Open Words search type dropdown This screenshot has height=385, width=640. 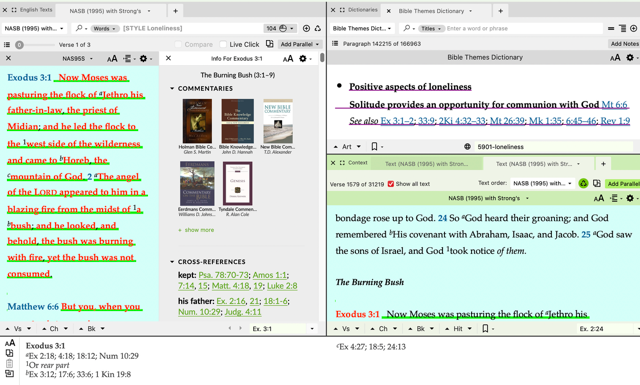click(x=104, y=28)
